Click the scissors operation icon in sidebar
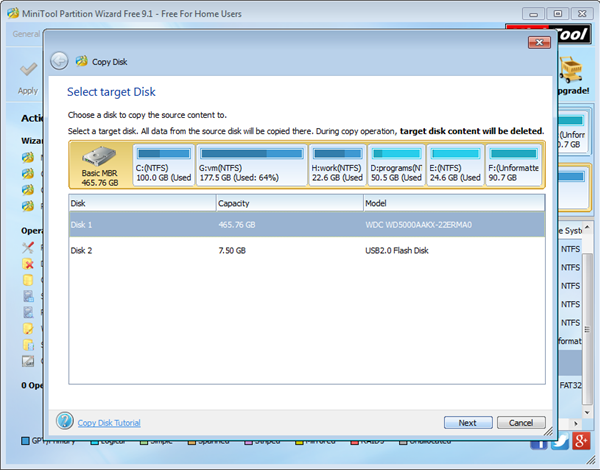Viewport: 600px width, 470px height. tap(28, 248)
